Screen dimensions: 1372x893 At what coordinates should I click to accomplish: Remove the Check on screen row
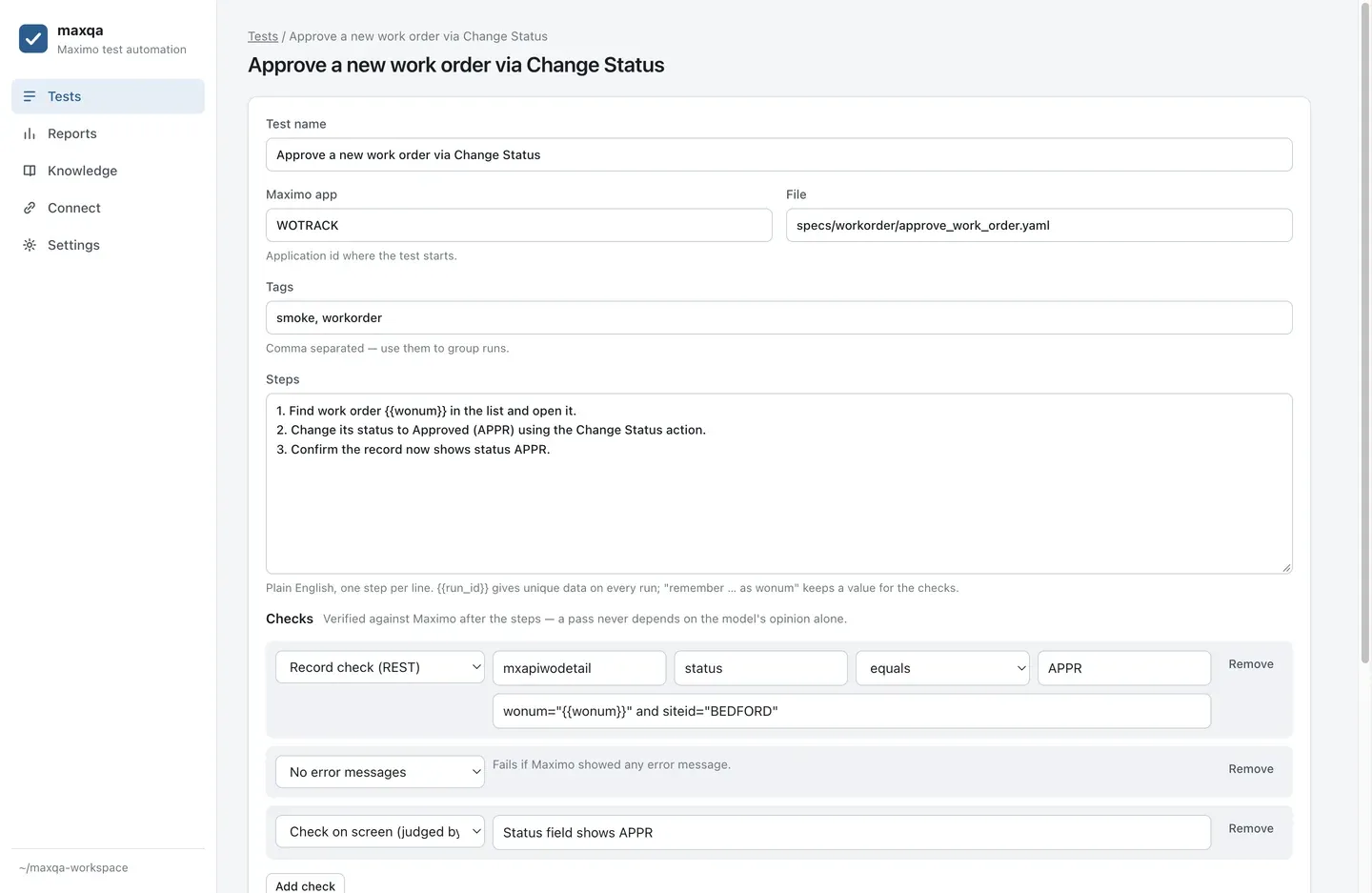pos(1251,829)
